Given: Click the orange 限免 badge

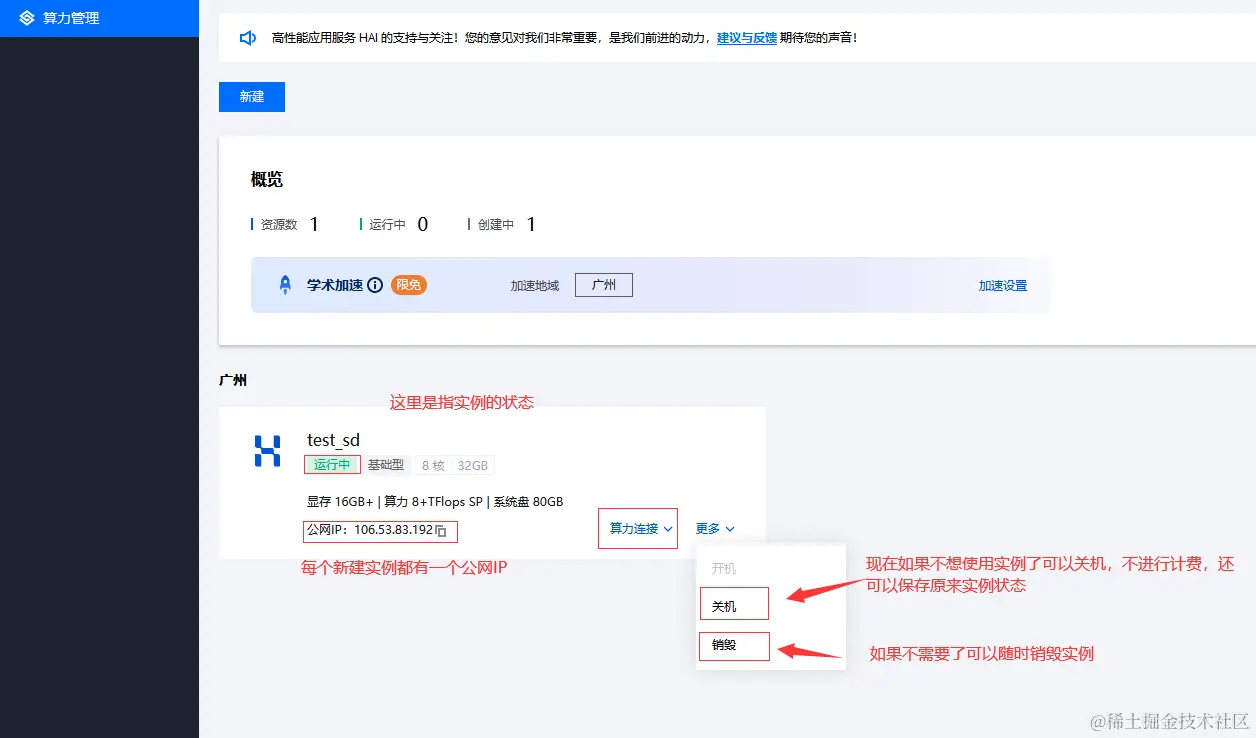Looking at the screenshot, I should tap(409, 284).
